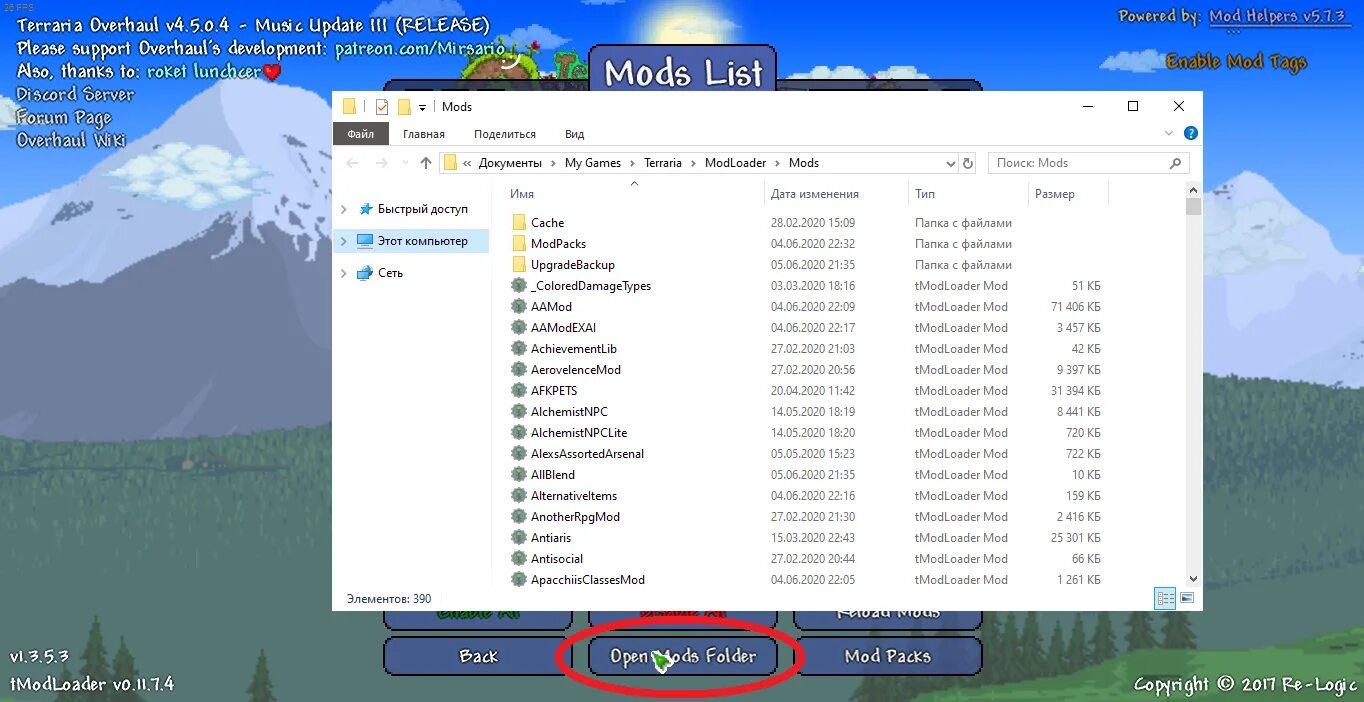Click the Antisocial mod file icon
The image size is (1364, 702).
coord(518,559)
